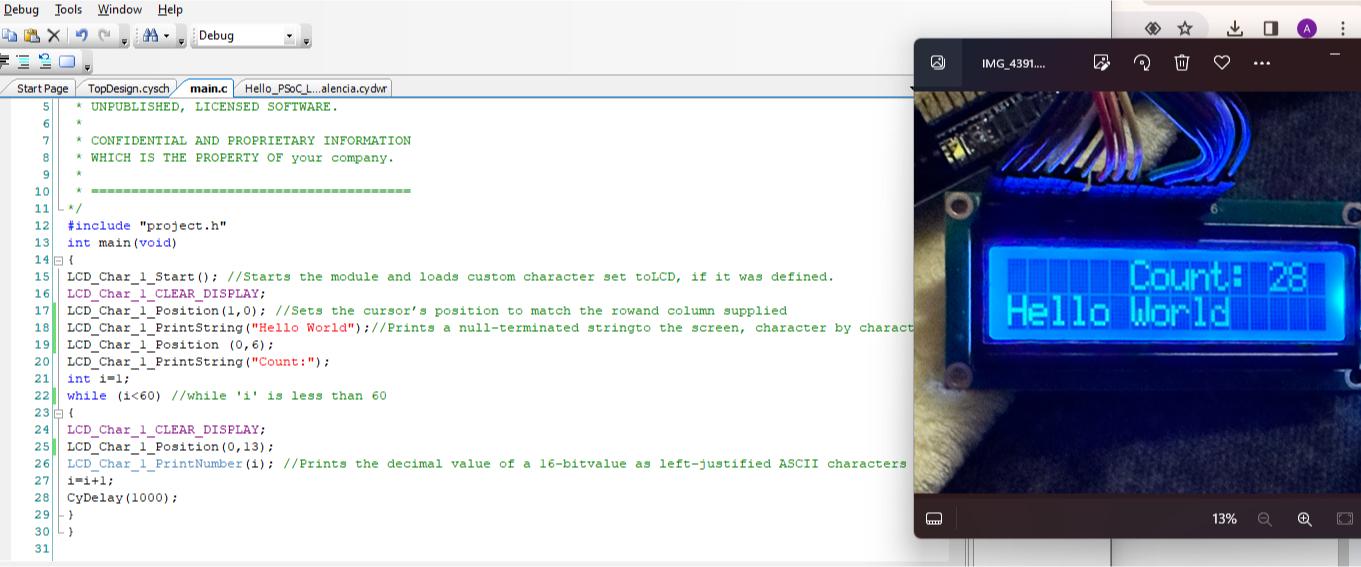
Task: Click the 'while (i<60)' statement
Action: 114,396
